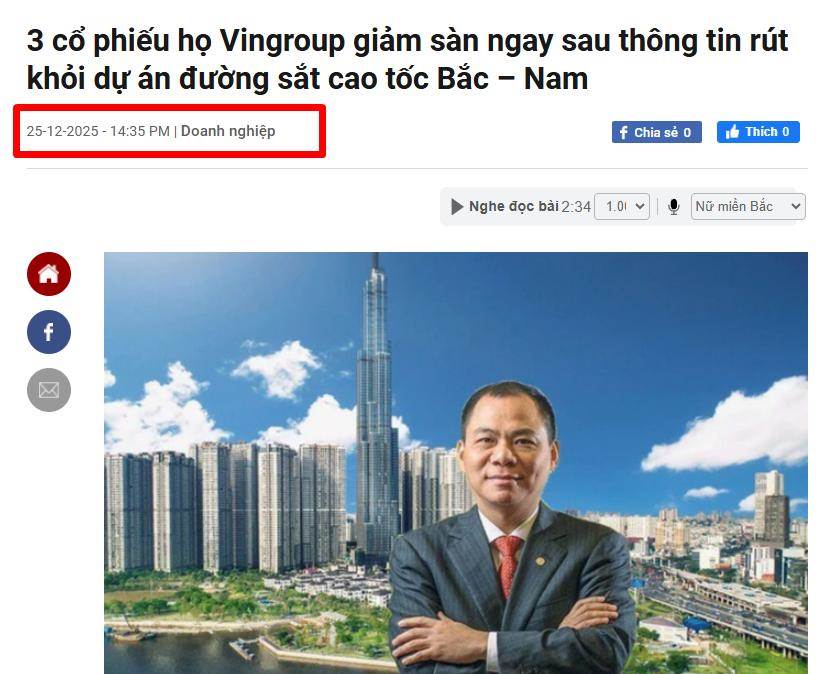This screenshot has height=674, width=828.
Task: Open the playback speed 1.0 dropdown
Action: 622,207
